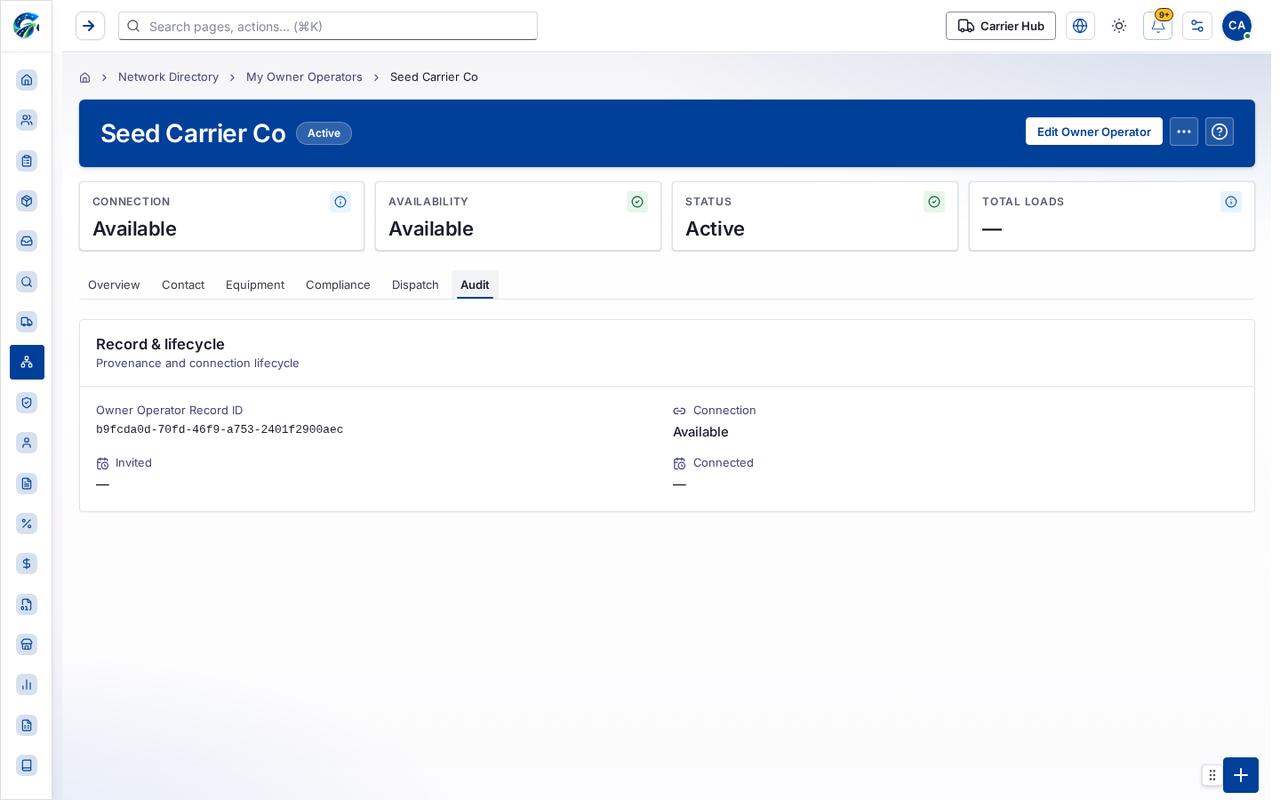Screen dimensions: 1280x800
Task: Click the blue plus floating button
Action: pos(1241,775)
